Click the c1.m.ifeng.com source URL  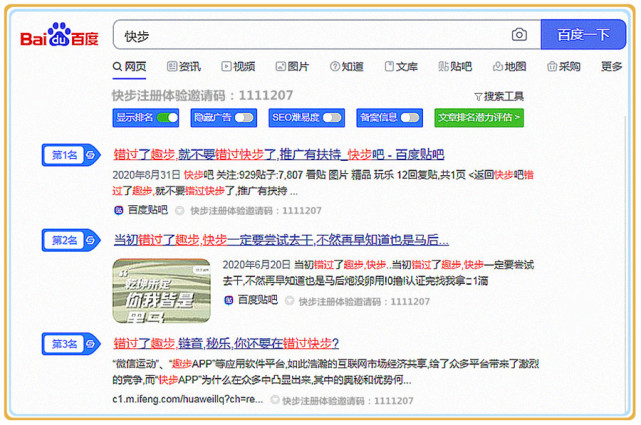pyautogui.click(x=188, y=399)
